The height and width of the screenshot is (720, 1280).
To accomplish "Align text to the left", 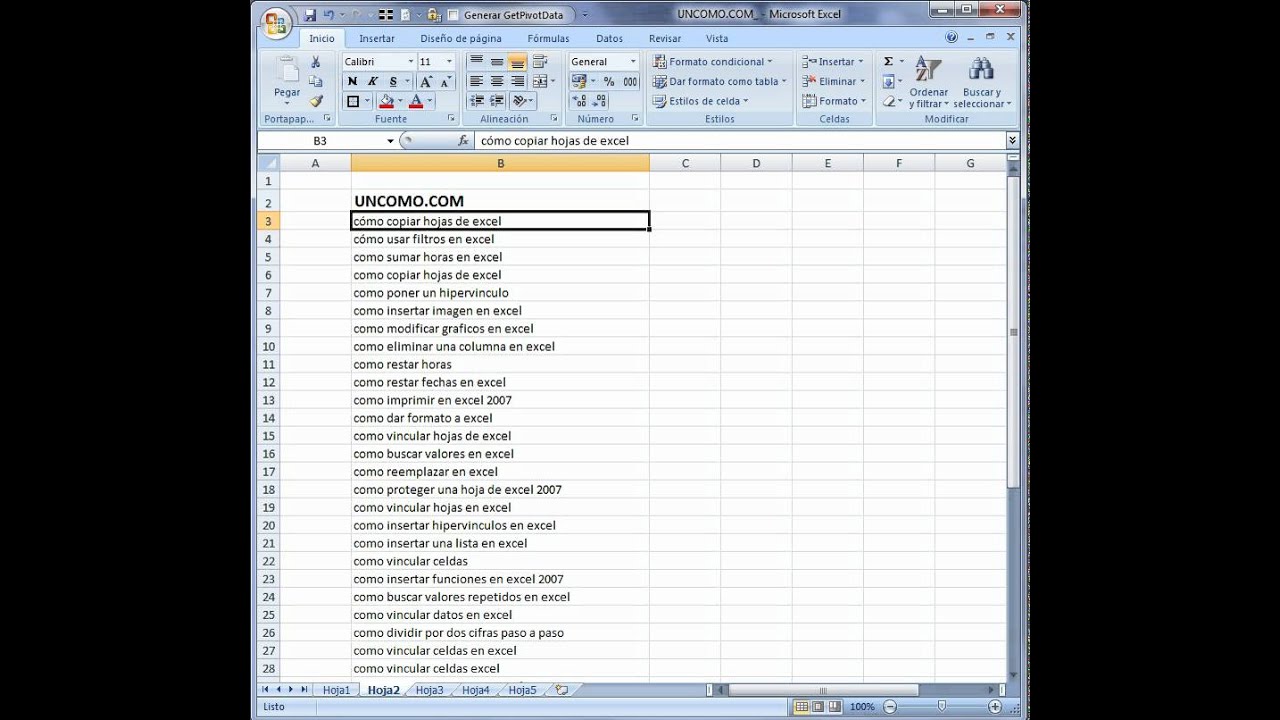I will [x=477, y=81].
